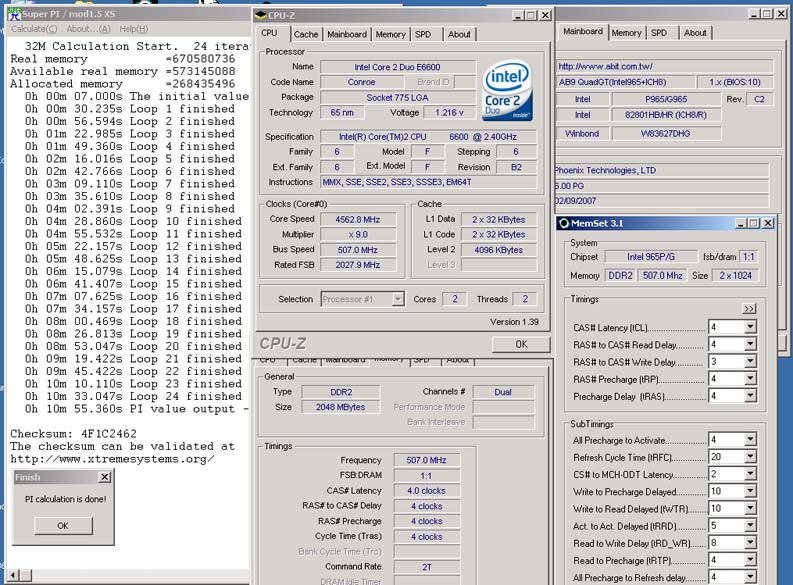Open the CS# to MCH-ODT Latency dropdown
The width and height of the screenshot is (793, 585).
750,474
